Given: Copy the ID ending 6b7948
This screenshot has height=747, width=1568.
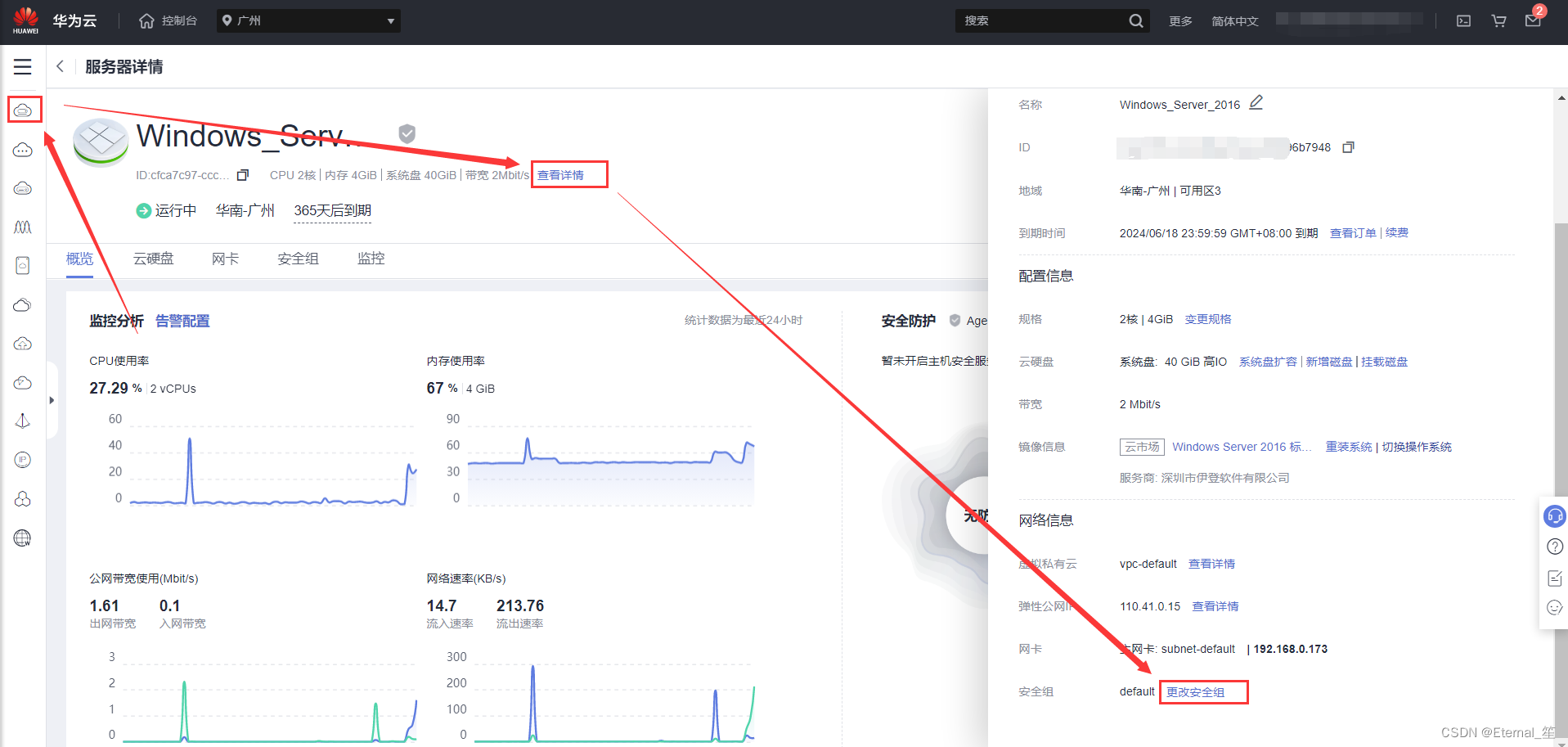Looking at the screenshot, I should (x=1349, y=147).
